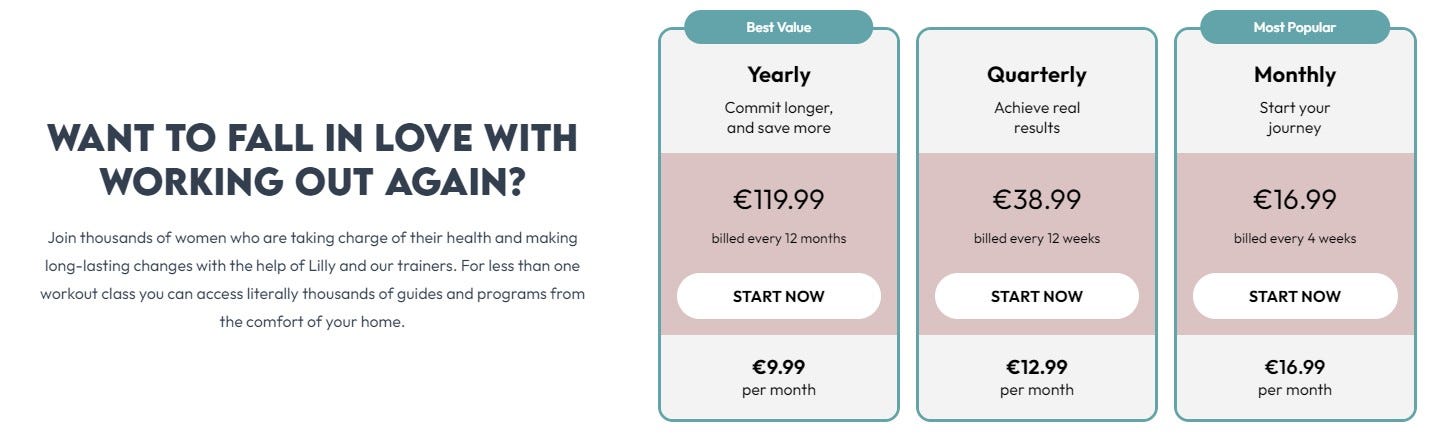Click the Yearly plan title

pos(778,75)
